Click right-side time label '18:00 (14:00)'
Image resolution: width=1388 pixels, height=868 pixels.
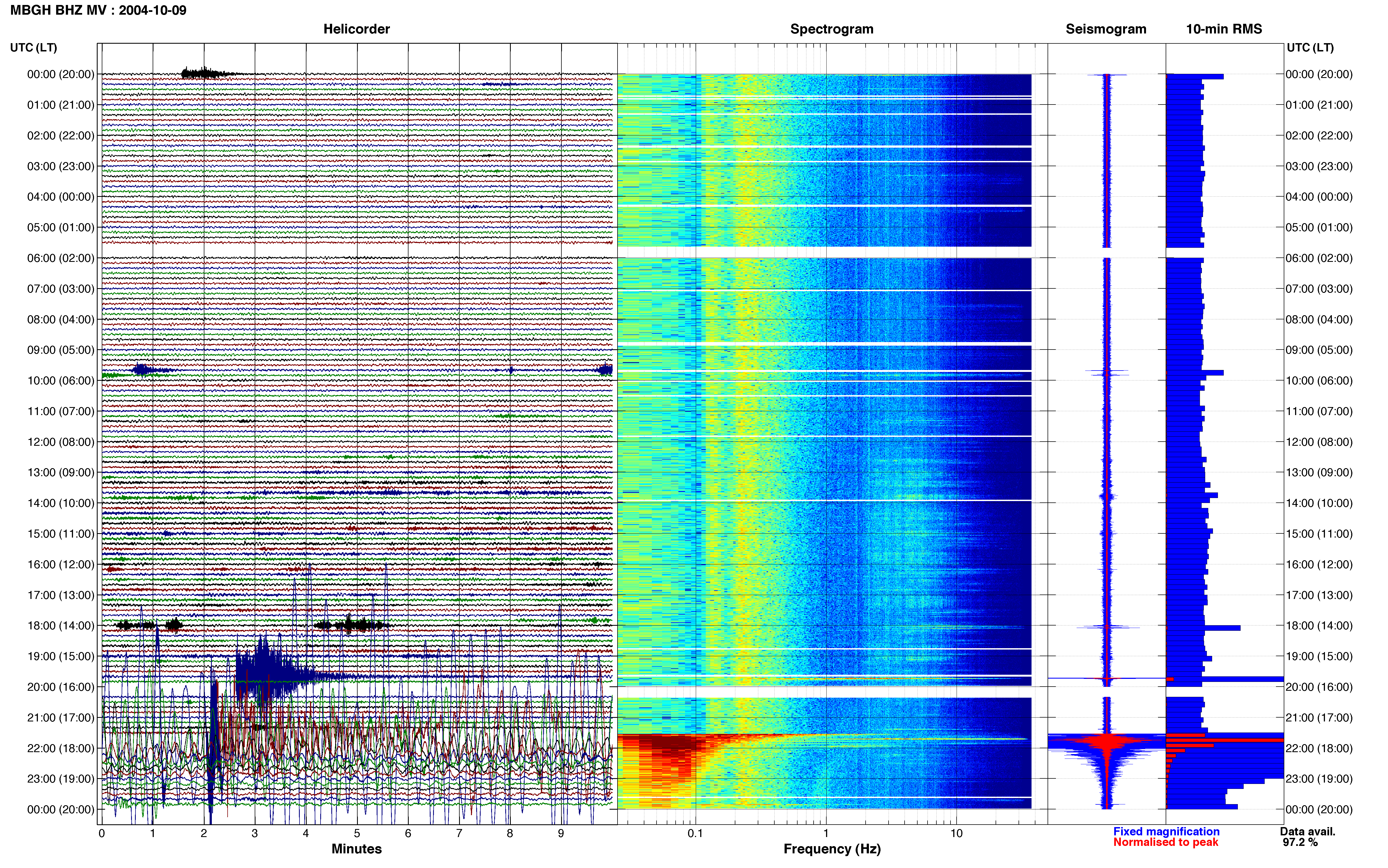coord(1319,626)
